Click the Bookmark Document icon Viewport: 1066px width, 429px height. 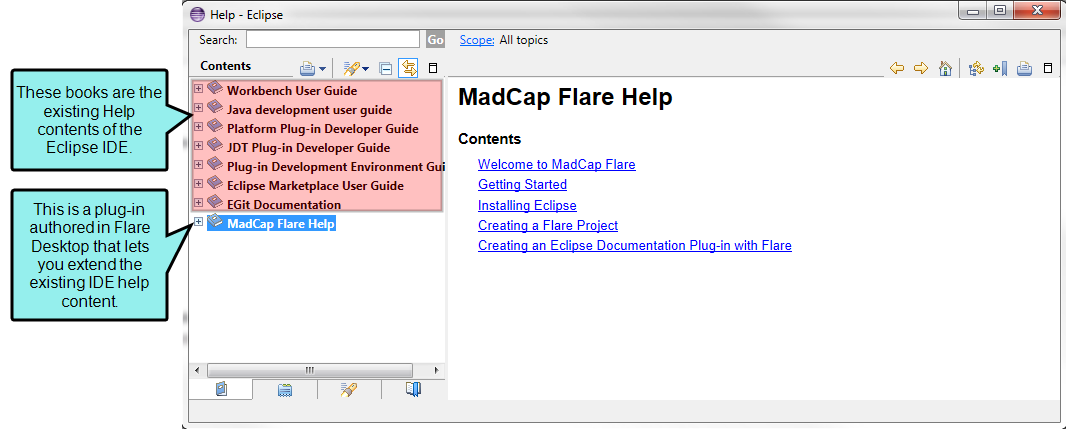click(x=999, y=68)
